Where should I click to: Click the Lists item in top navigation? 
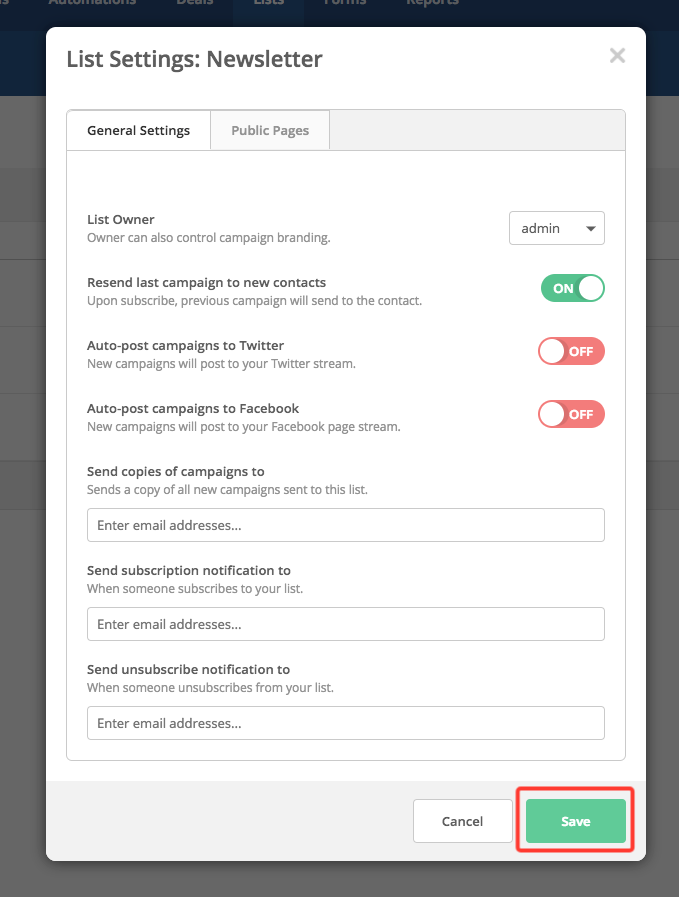268,3
